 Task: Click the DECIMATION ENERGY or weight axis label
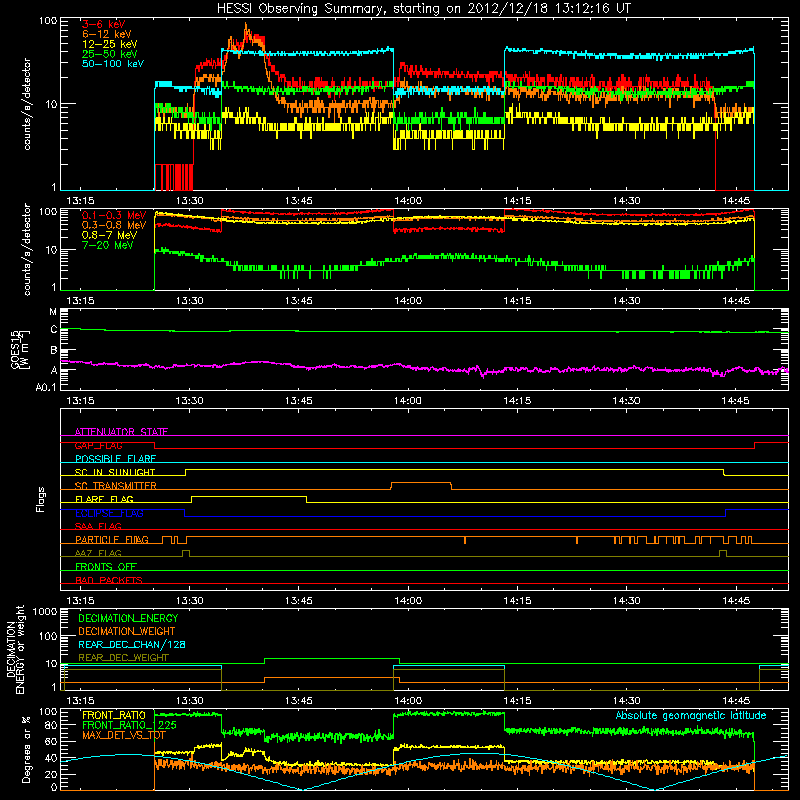point(15,649)
